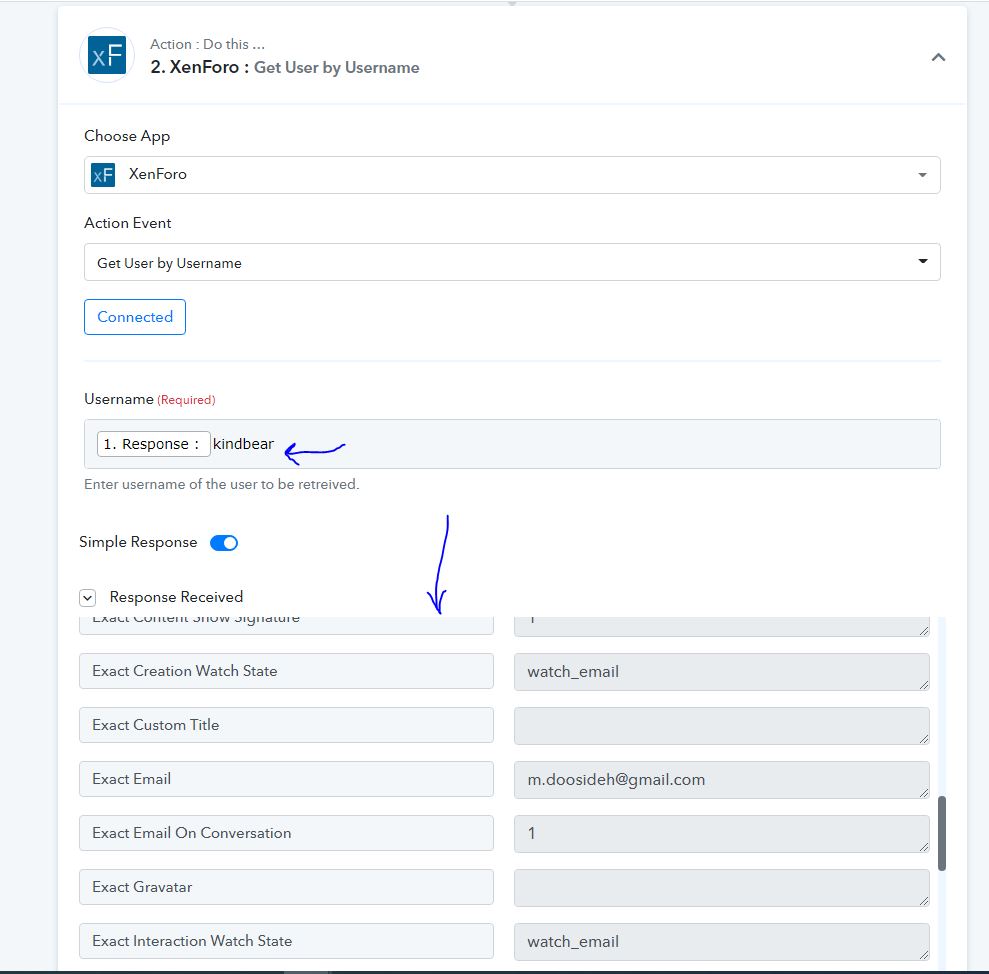Click the Exact Creation Watch State label field
Image resolution: width=989 pixels, height=974 pixels.
[286, 671]
